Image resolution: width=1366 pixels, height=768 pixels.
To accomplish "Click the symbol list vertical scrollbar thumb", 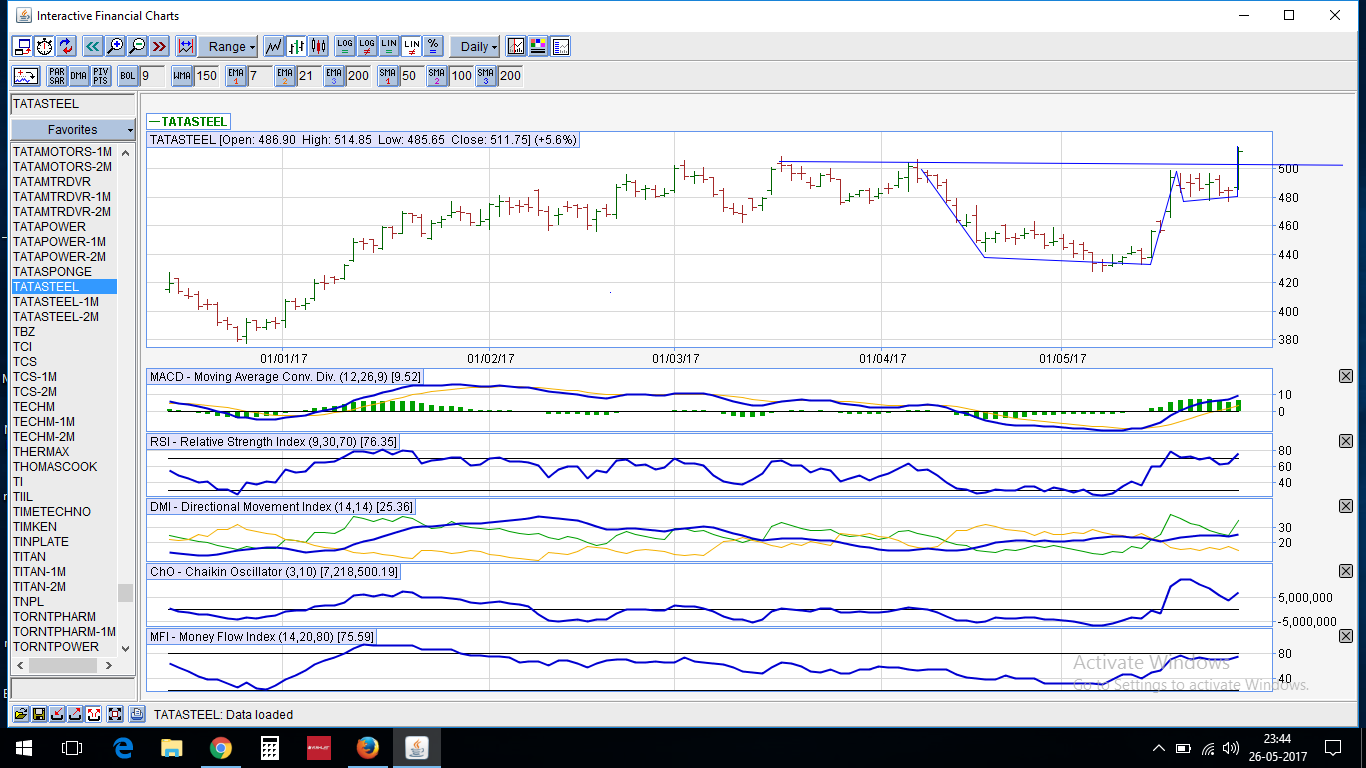I will tap(125, 593).
